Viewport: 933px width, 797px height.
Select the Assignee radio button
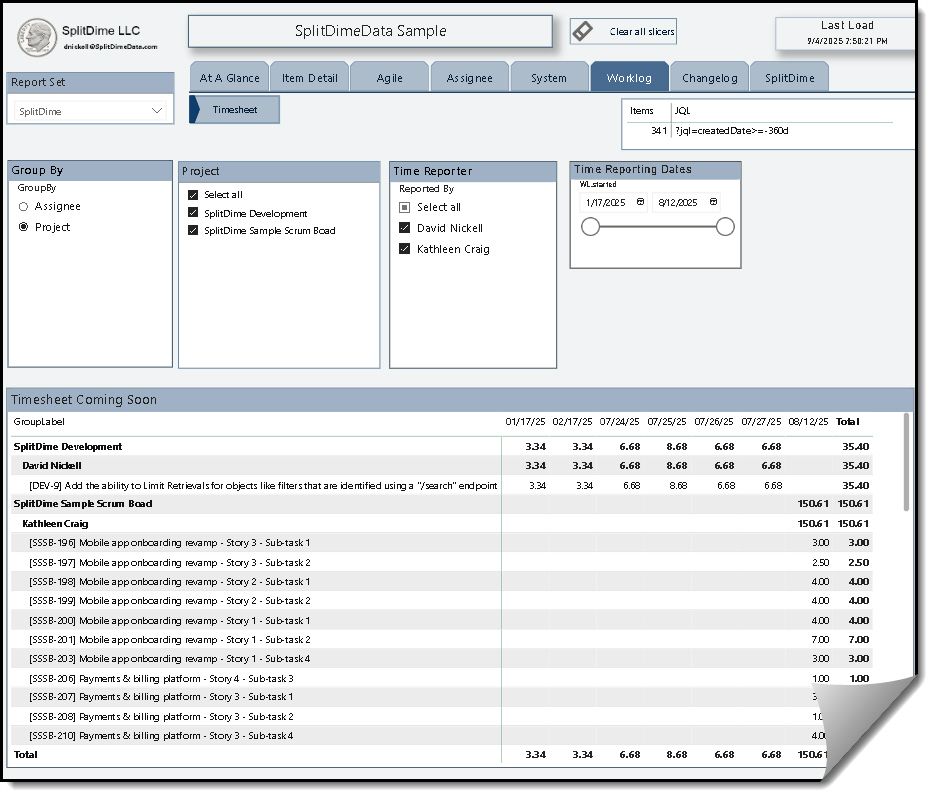[x=24, y=206]
